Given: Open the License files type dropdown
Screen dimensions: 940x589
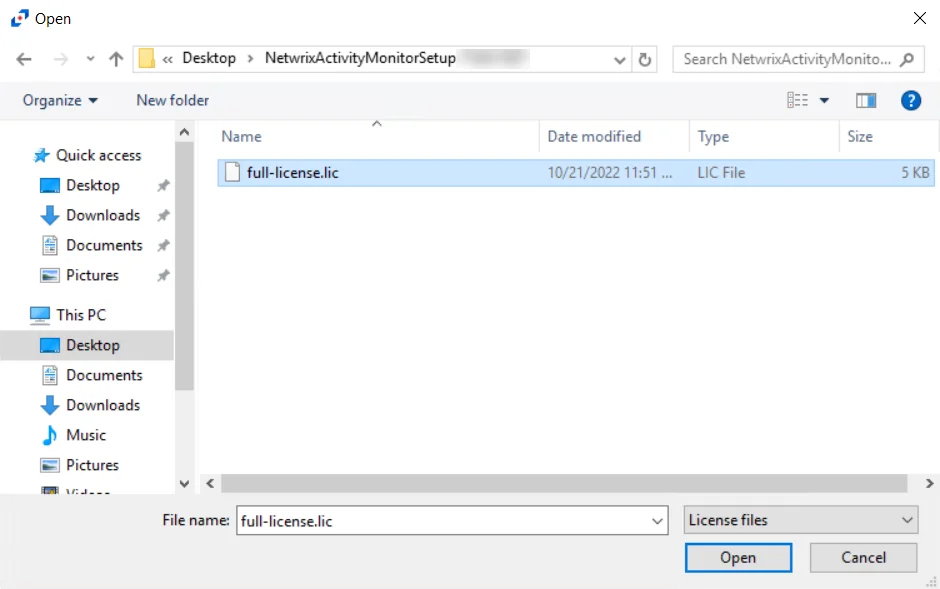Looking at the screenshot, I should (801, 520).
